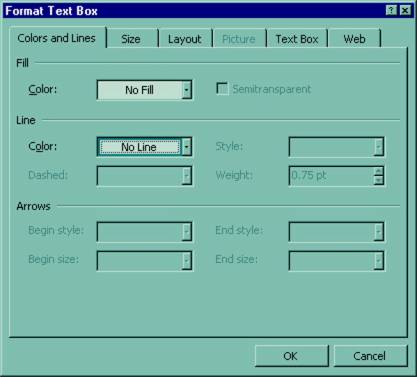Image resolution: width=417 pixels, height=377 pixels.
Task: Click the No Line color box
Action: click(x=139, y=147)
